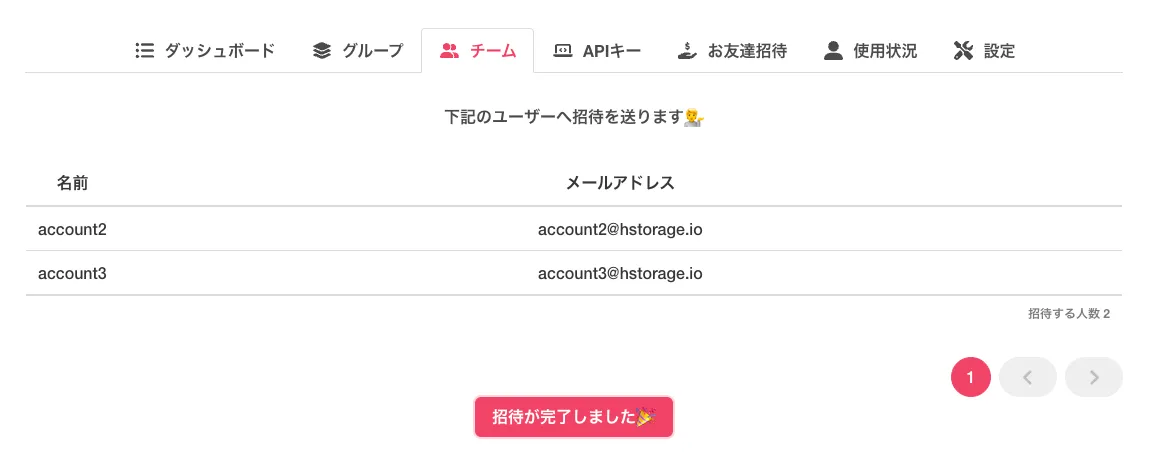This screenshot has height=468, width=1162.
Task: Click the メールアドレス column header
Action: click(x=620, y=183)
